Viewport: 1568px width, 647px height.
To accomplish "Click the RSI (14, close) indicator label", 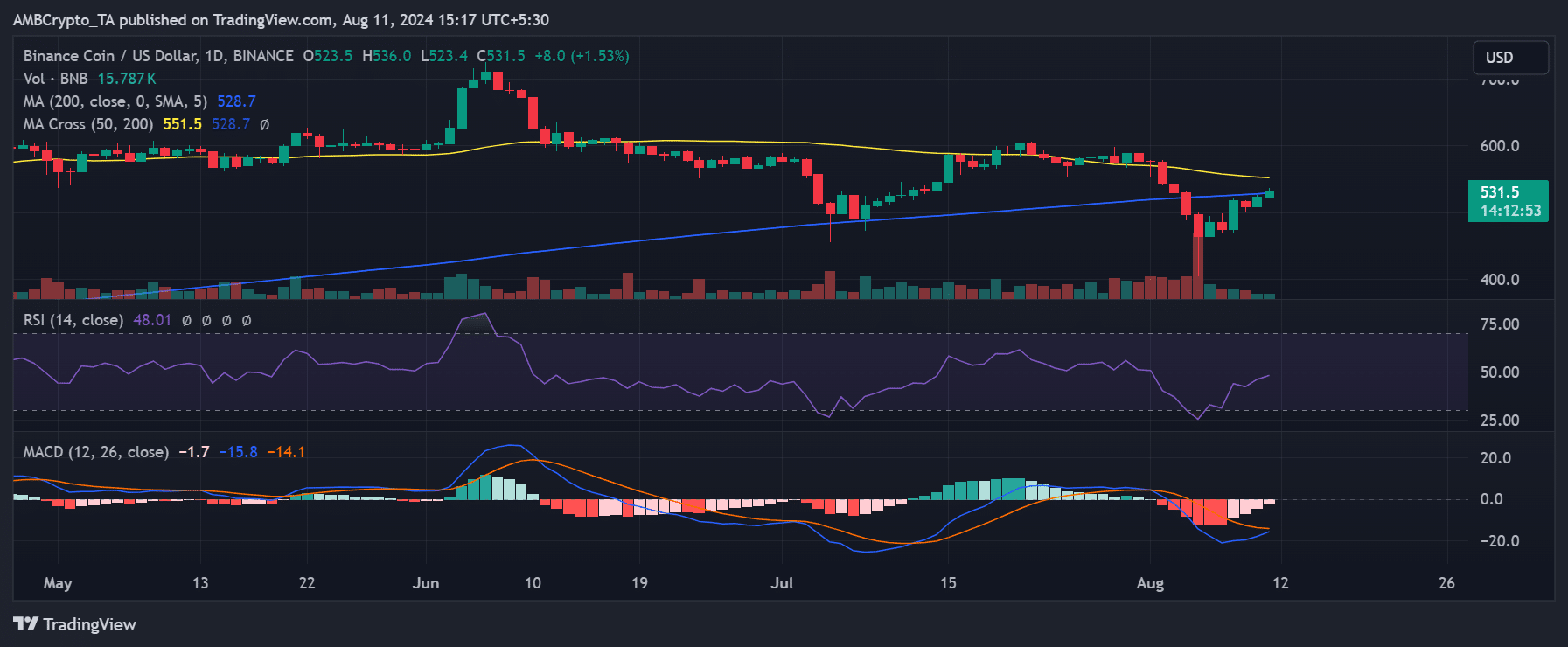I will pos(73,320).
